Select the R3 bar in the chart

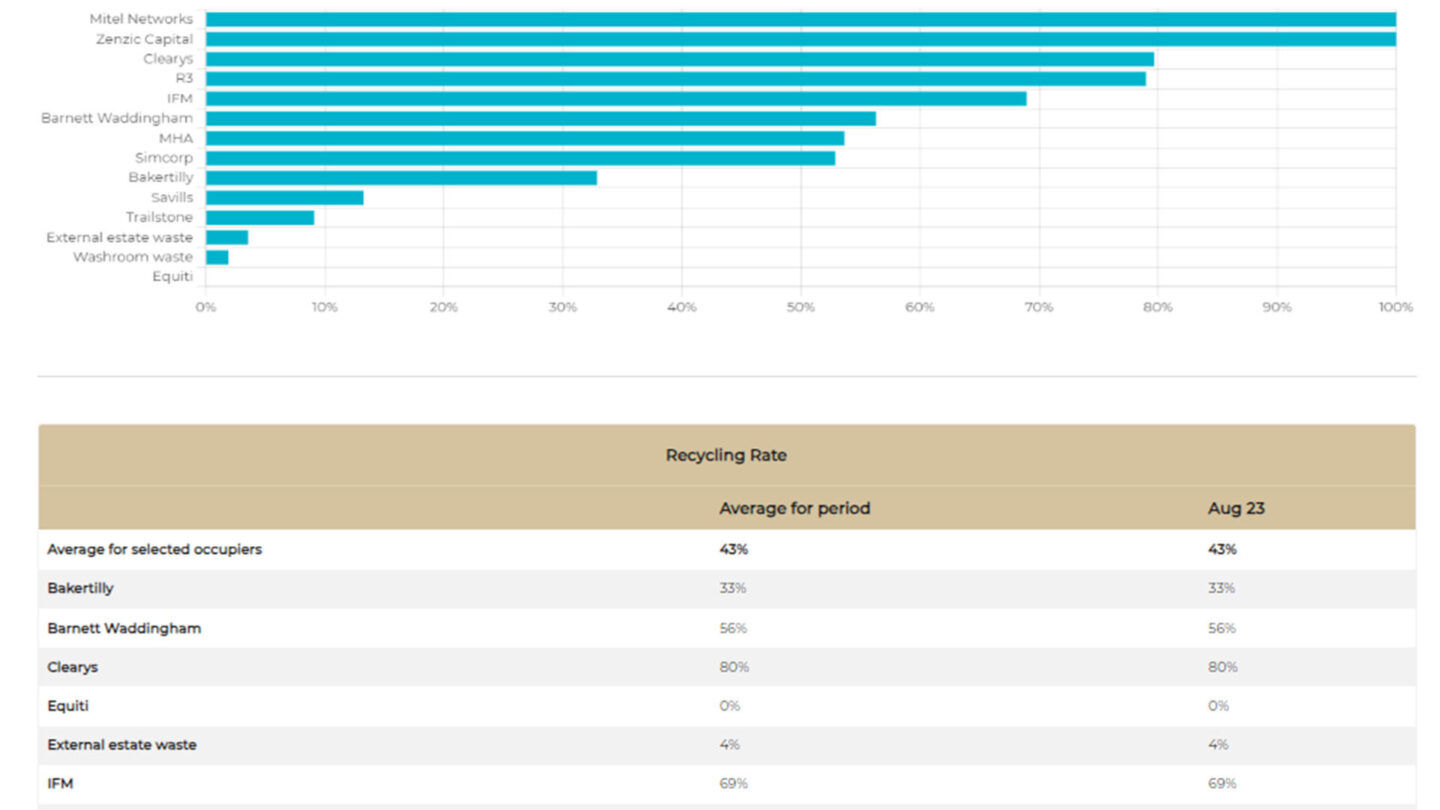[675, 78]
